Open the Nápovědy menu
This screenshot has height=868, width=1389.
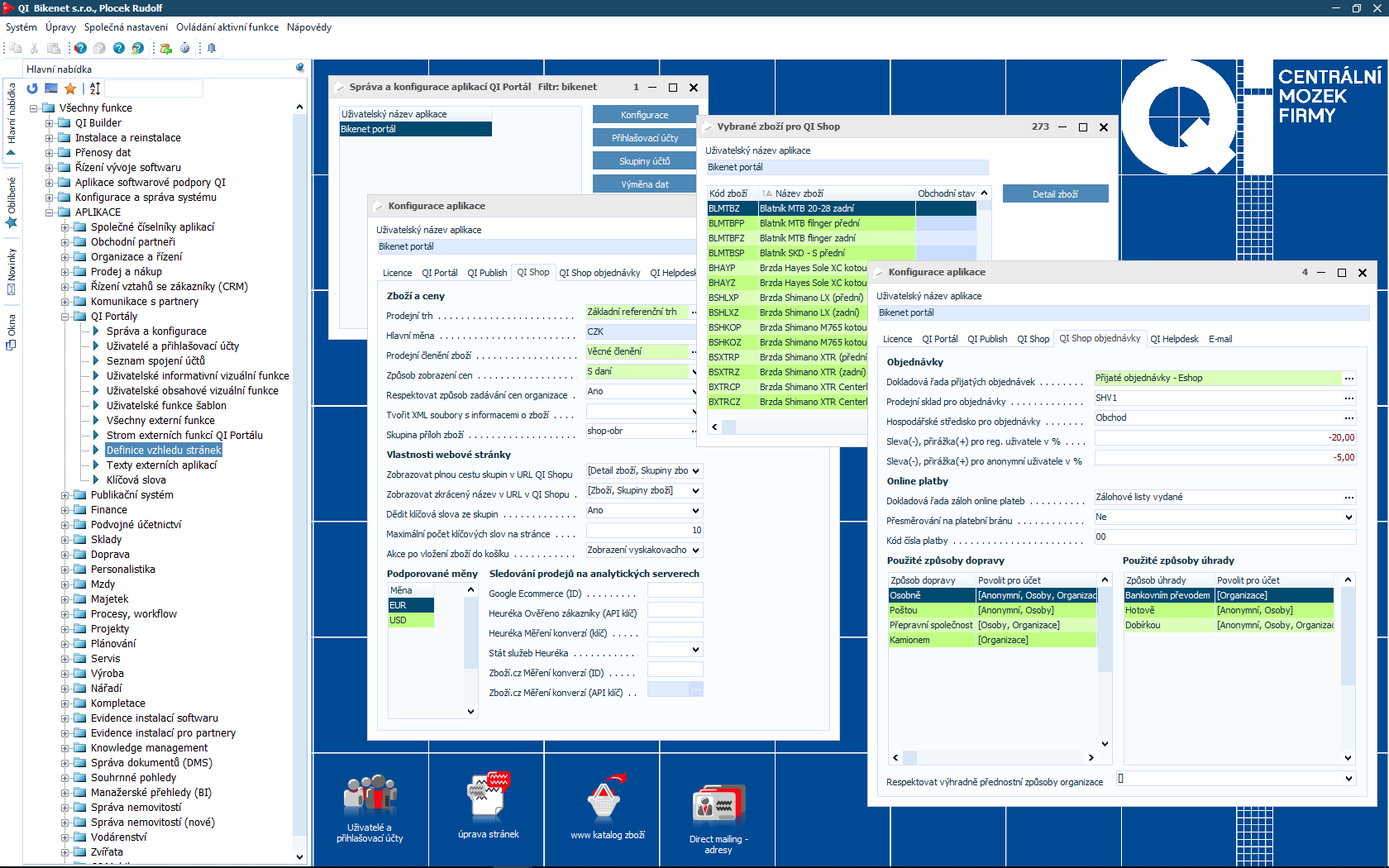tap(308, 27)
